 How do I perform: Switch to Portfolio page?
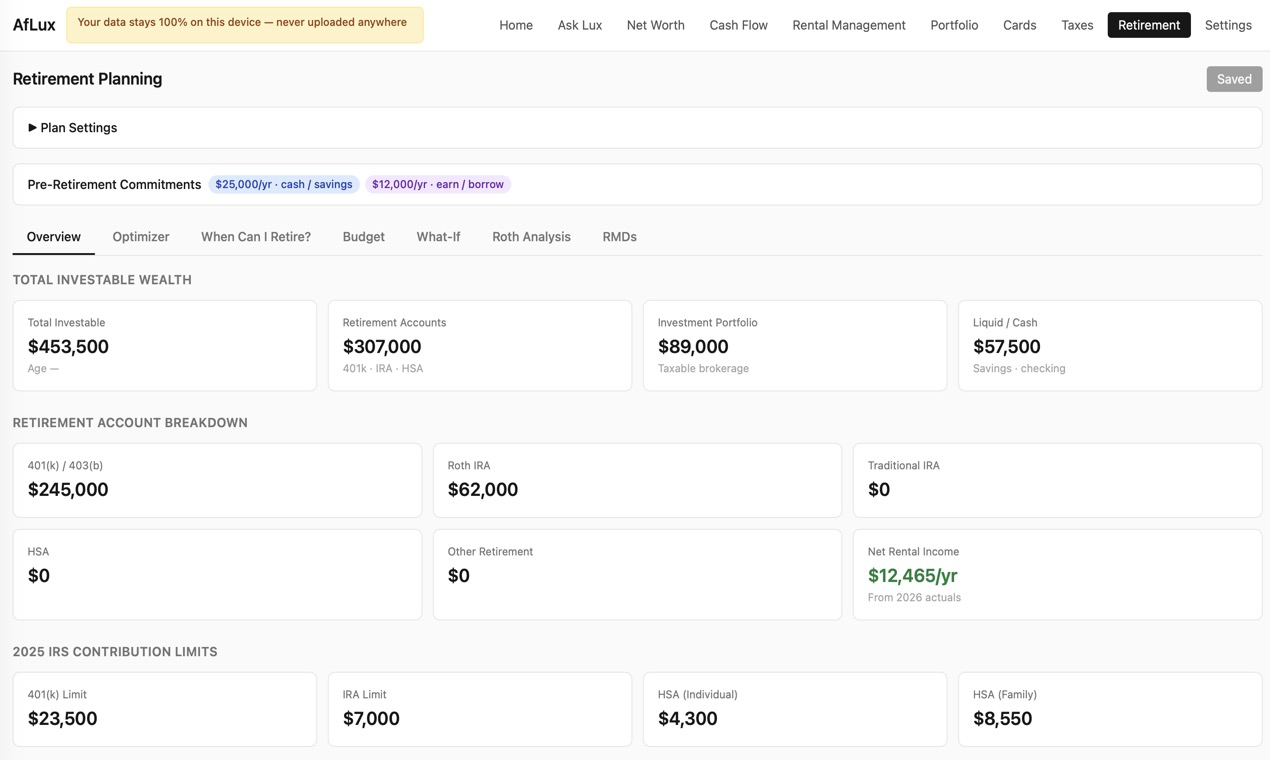point(954,25)
